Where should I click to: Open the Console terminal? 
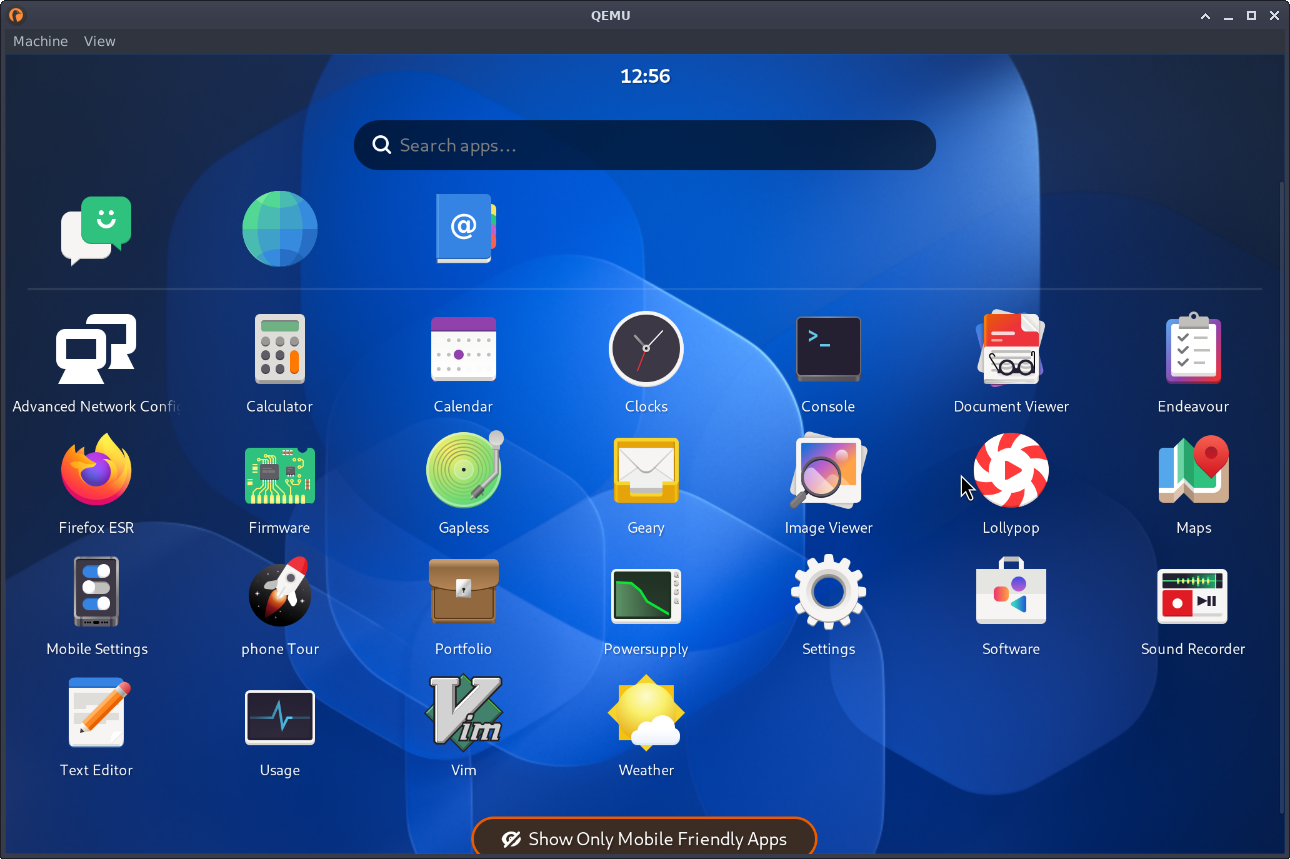828,349
